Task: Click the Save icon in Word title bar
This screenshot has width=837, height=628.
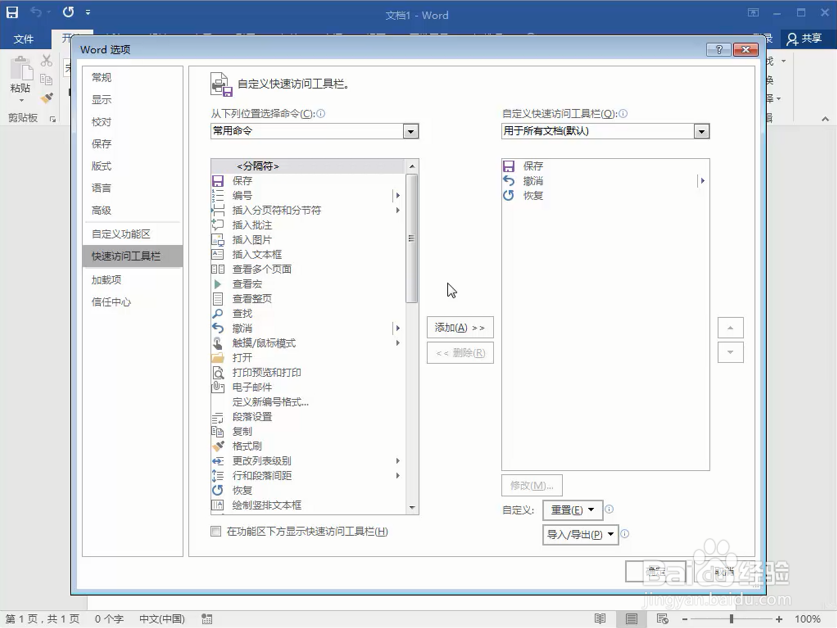Action: 12,12
